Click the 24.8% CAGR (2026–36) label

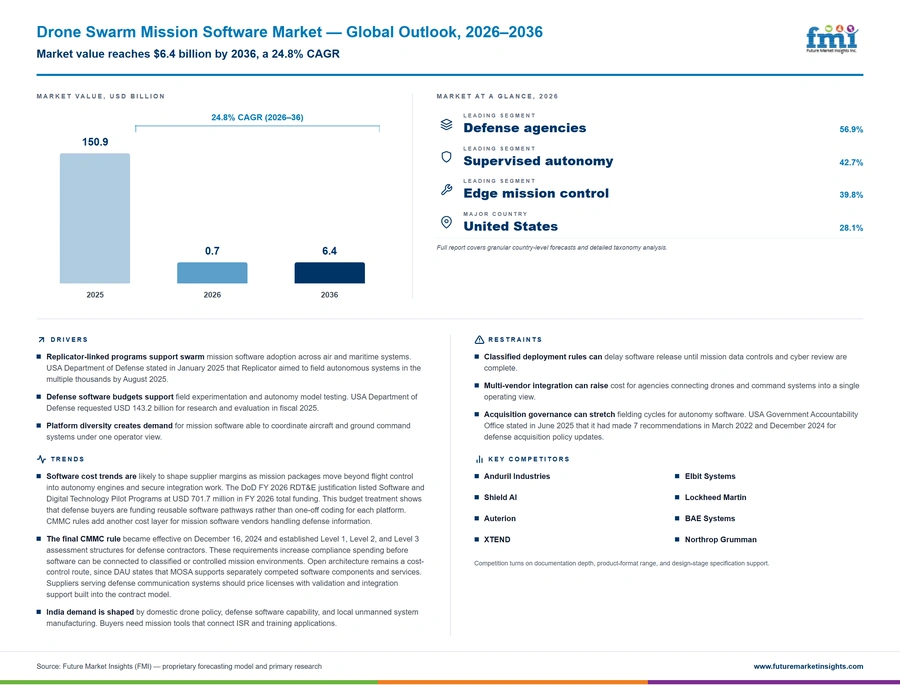[x=257, y=117]
